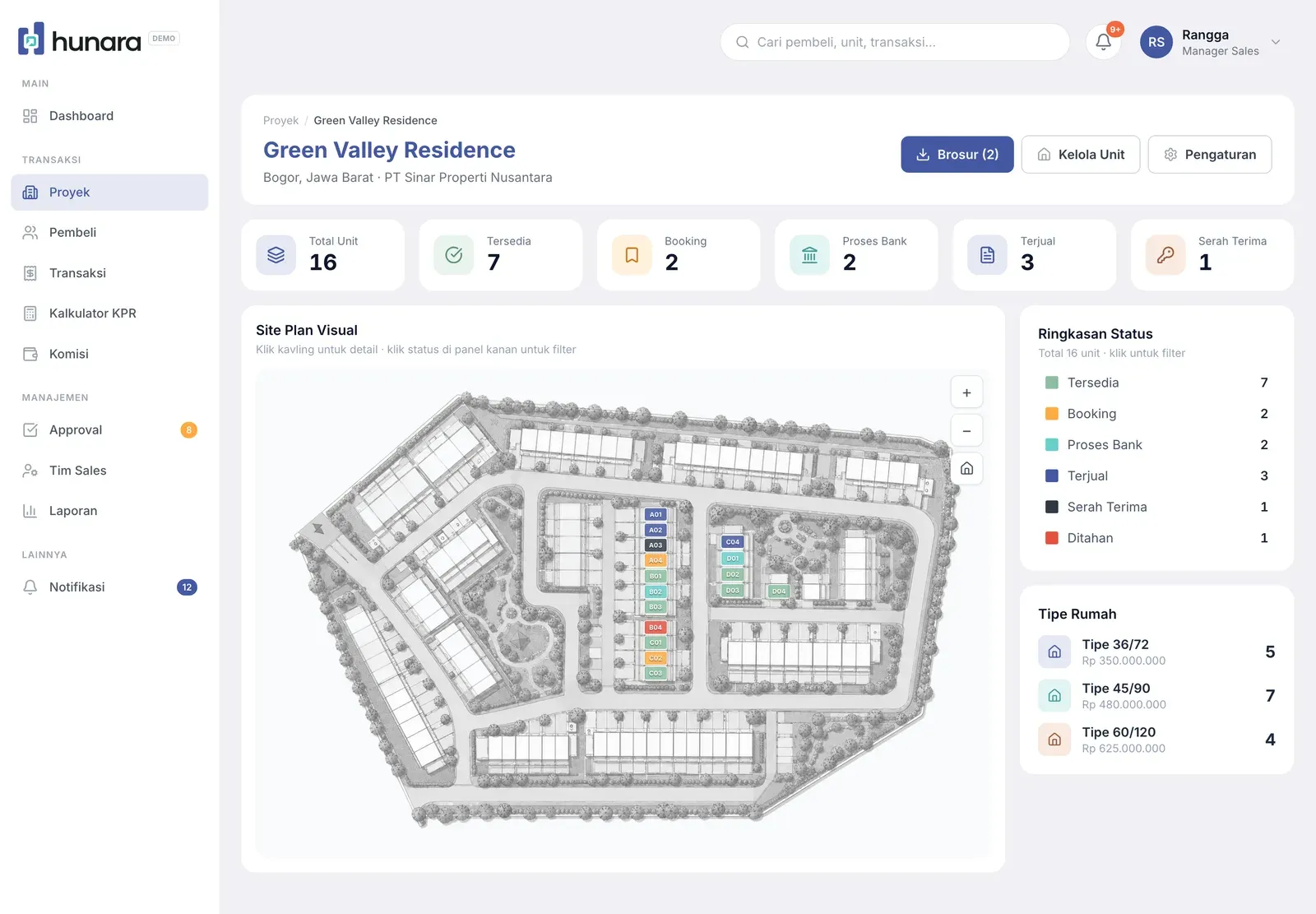The height and width of the screenshot is (914, 1316).
Task: Select kavling C03 on site plan
Action: 656,674
